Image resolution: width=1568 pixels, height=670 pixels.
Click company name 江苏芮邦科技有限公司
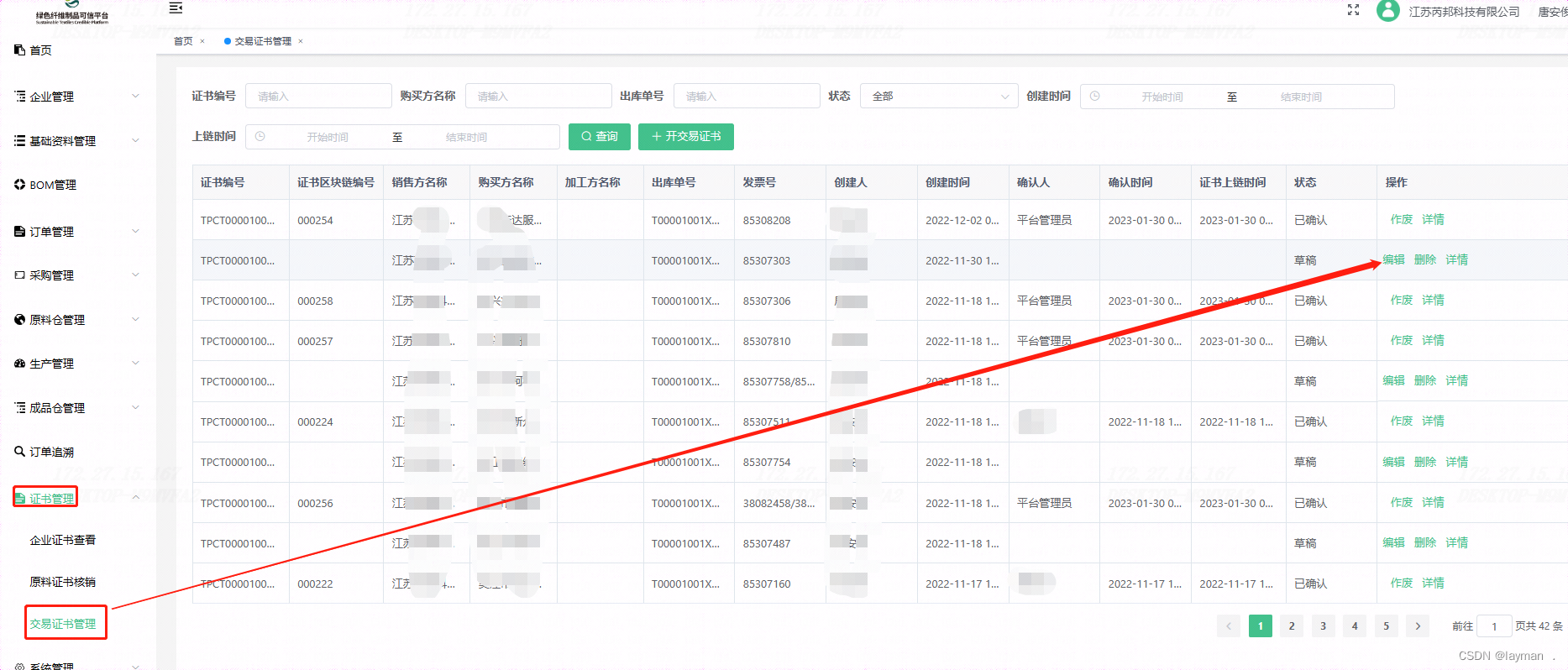(1465, 12)
